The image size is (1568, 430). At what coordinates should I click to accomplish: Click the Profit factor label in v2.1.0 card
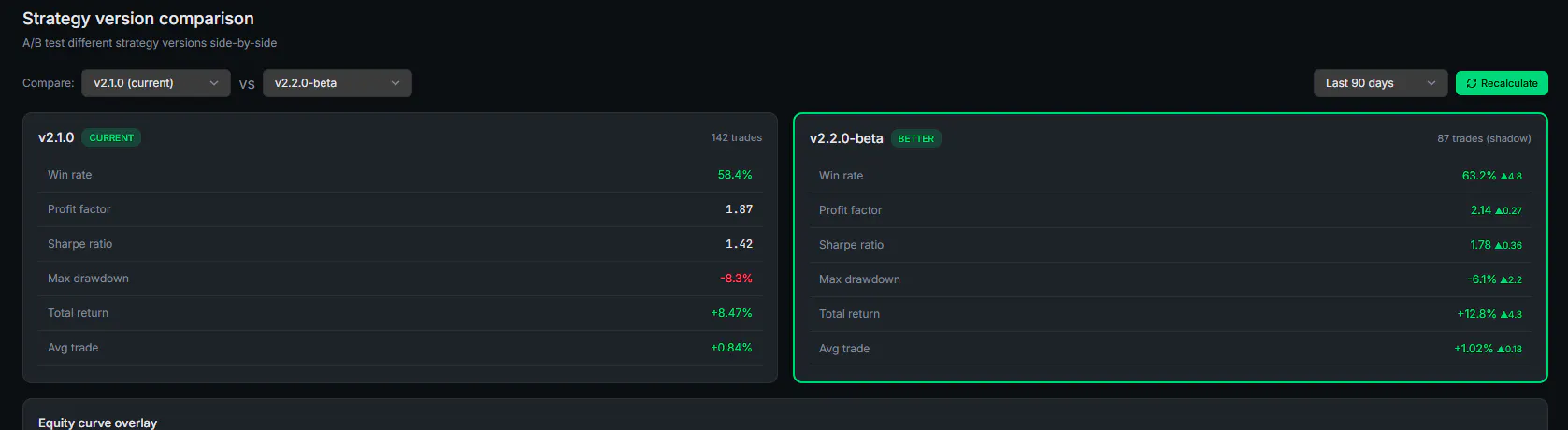tap(79, 209)
